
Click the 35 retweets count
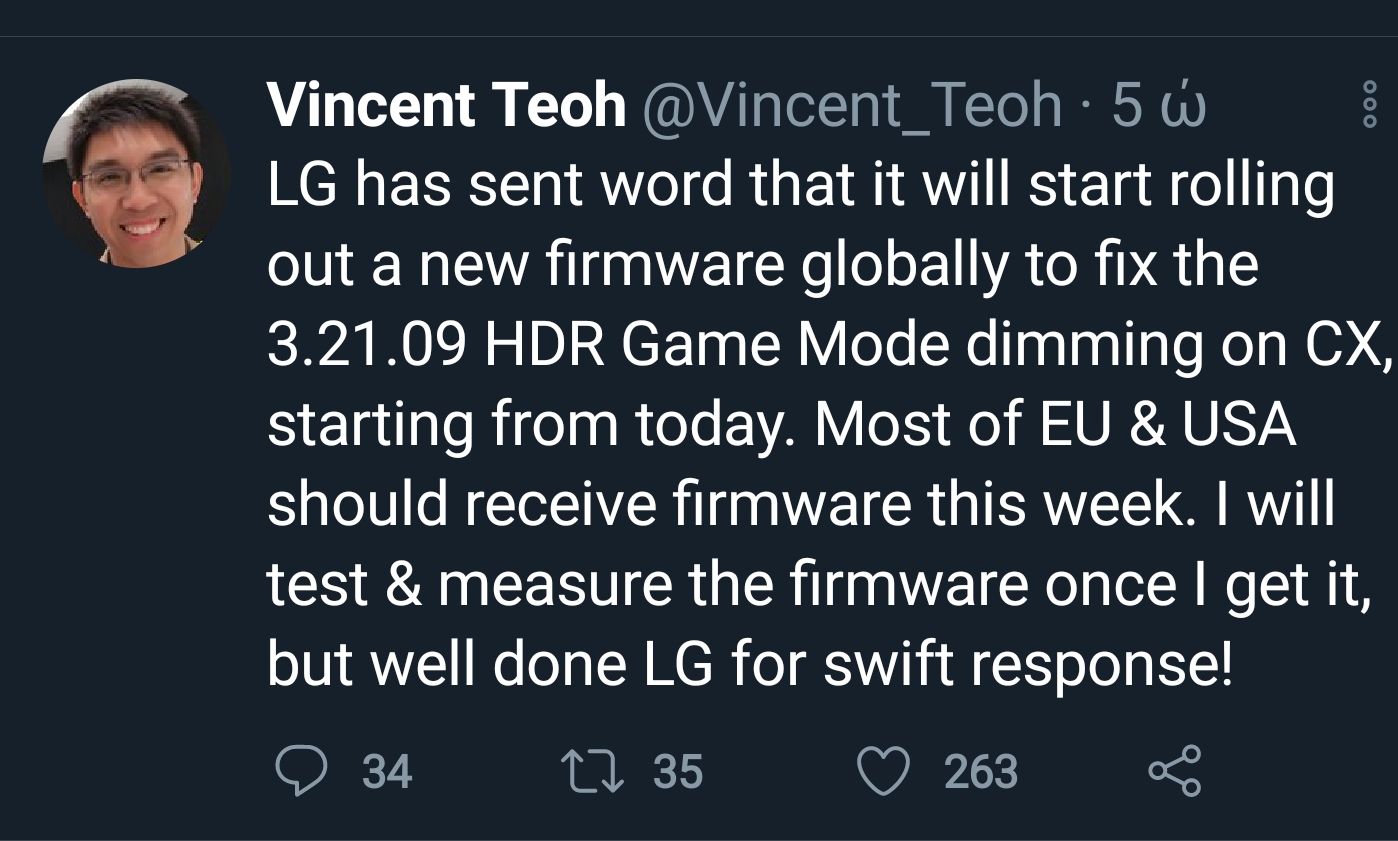click(678, 772)
